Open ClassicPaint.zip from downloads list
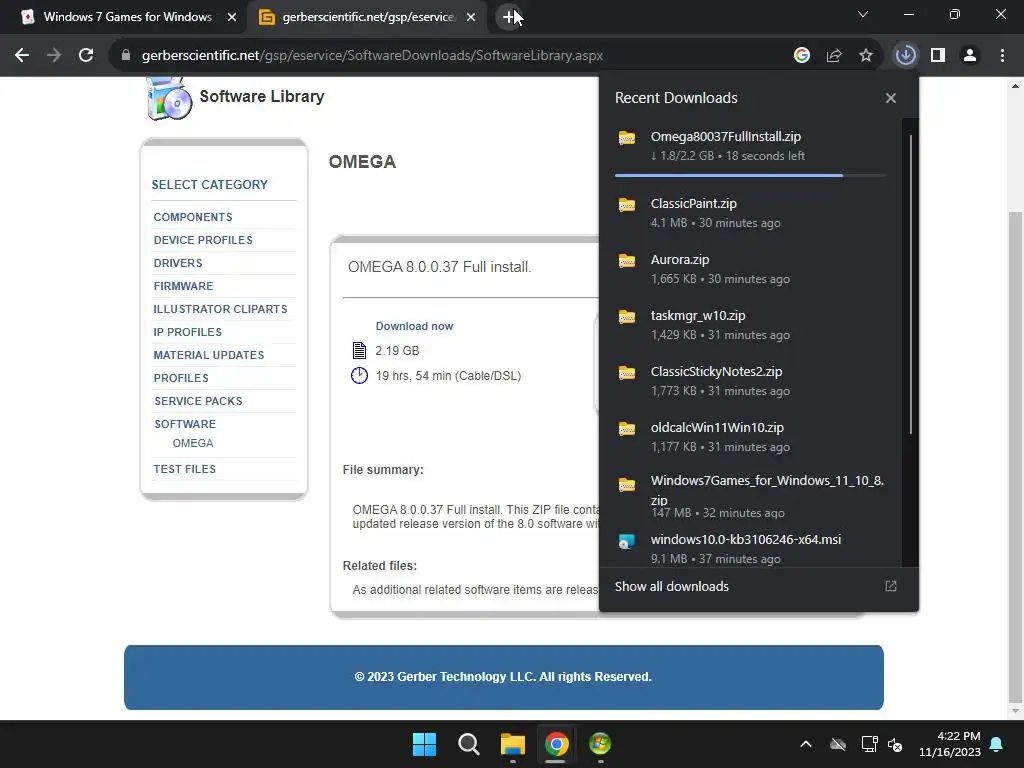 (x=750, y=213)
